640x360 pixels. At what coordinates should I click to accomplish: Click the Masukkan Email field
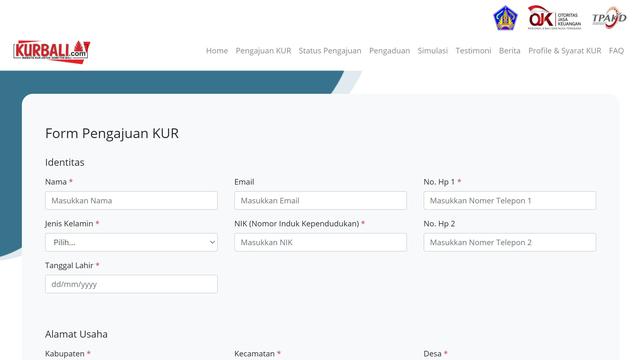click(x=320, y=200)
